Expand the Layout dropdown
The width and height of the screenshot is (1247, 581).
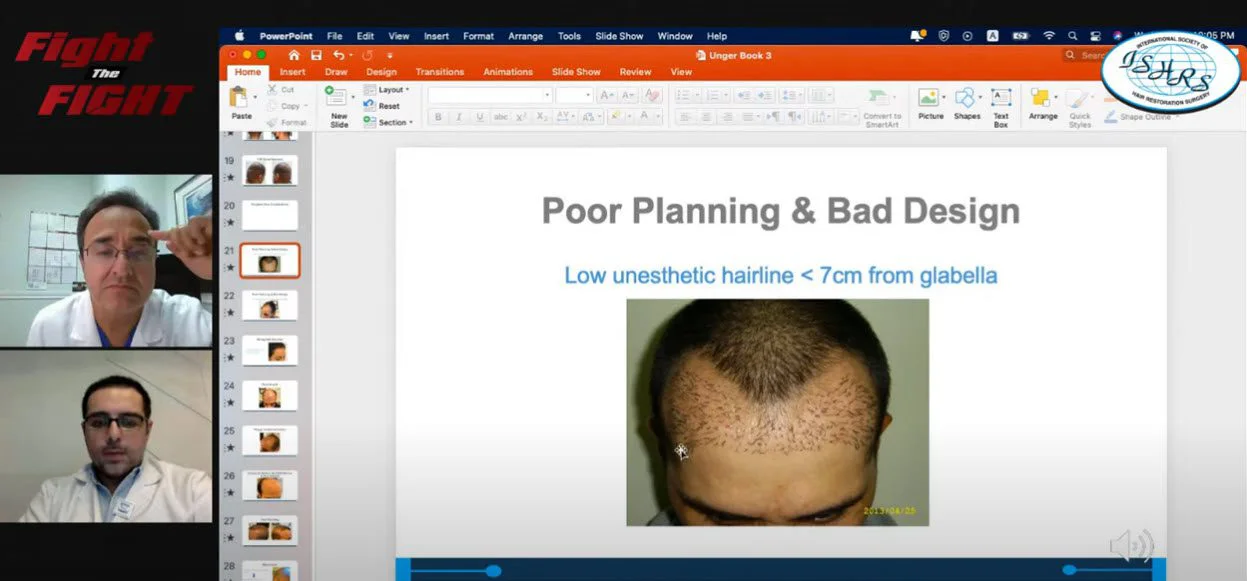(387, 89)
